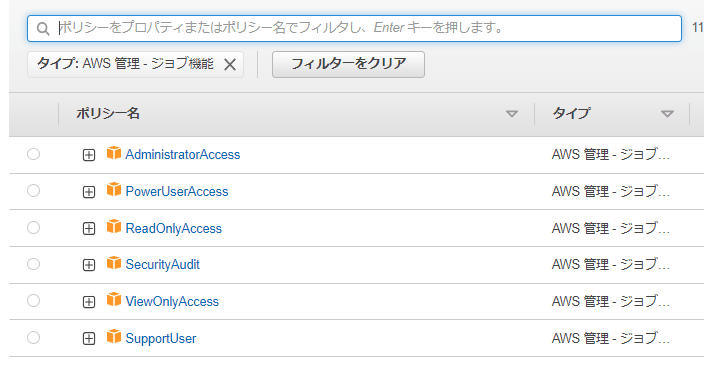Open the SupportUser policy link
The image size is (704, 365).
click(x=161, y=338)
